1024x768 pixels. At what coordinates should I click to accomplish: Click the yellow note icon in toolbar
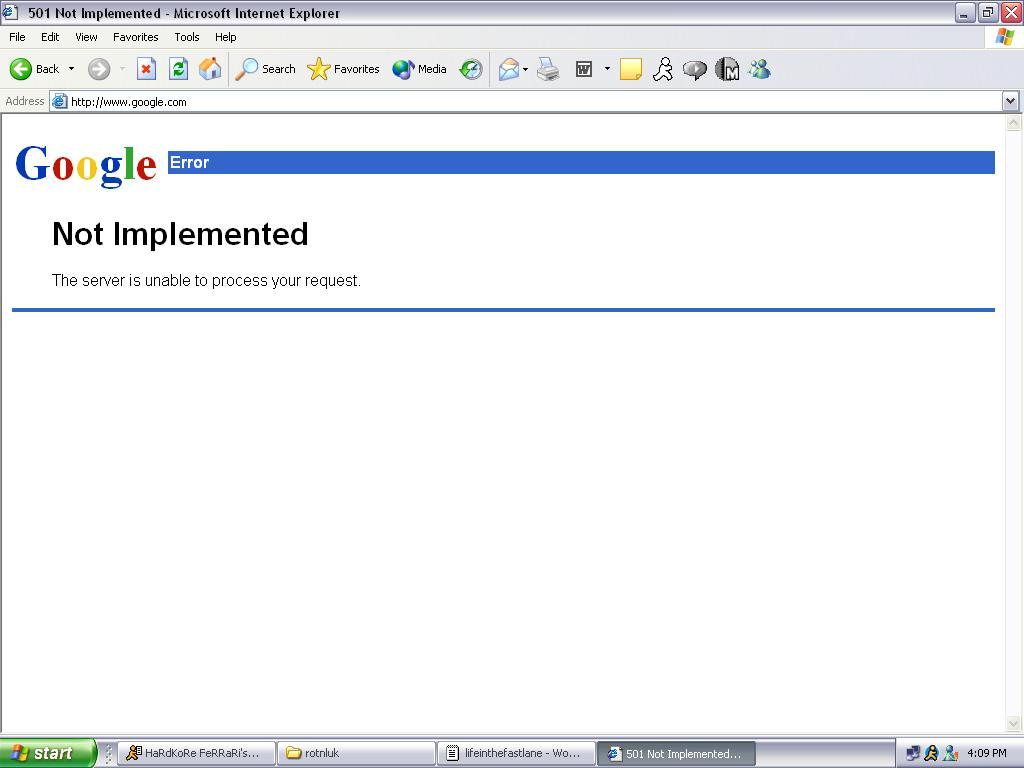click(630, 69)
